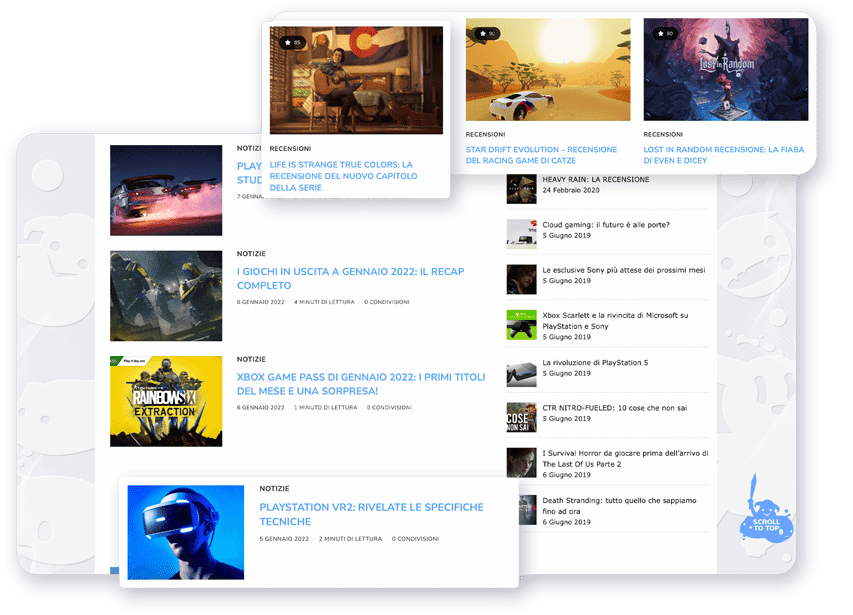The width and height of the screenshot is (853, 615).
Task: Open the PlayStation VR2 specifiche tecniche article
Action: (372, 514)
